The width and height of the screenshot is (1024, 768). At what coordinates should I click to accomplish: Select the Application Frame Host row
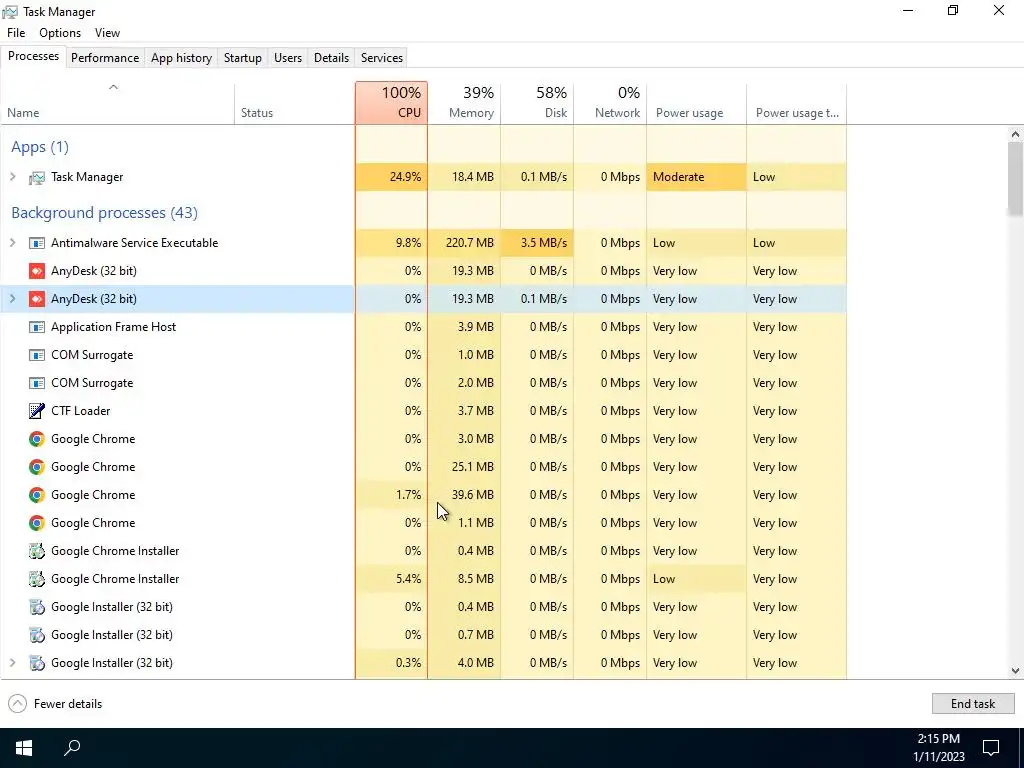pyautogui.click(x=423, y=327)
